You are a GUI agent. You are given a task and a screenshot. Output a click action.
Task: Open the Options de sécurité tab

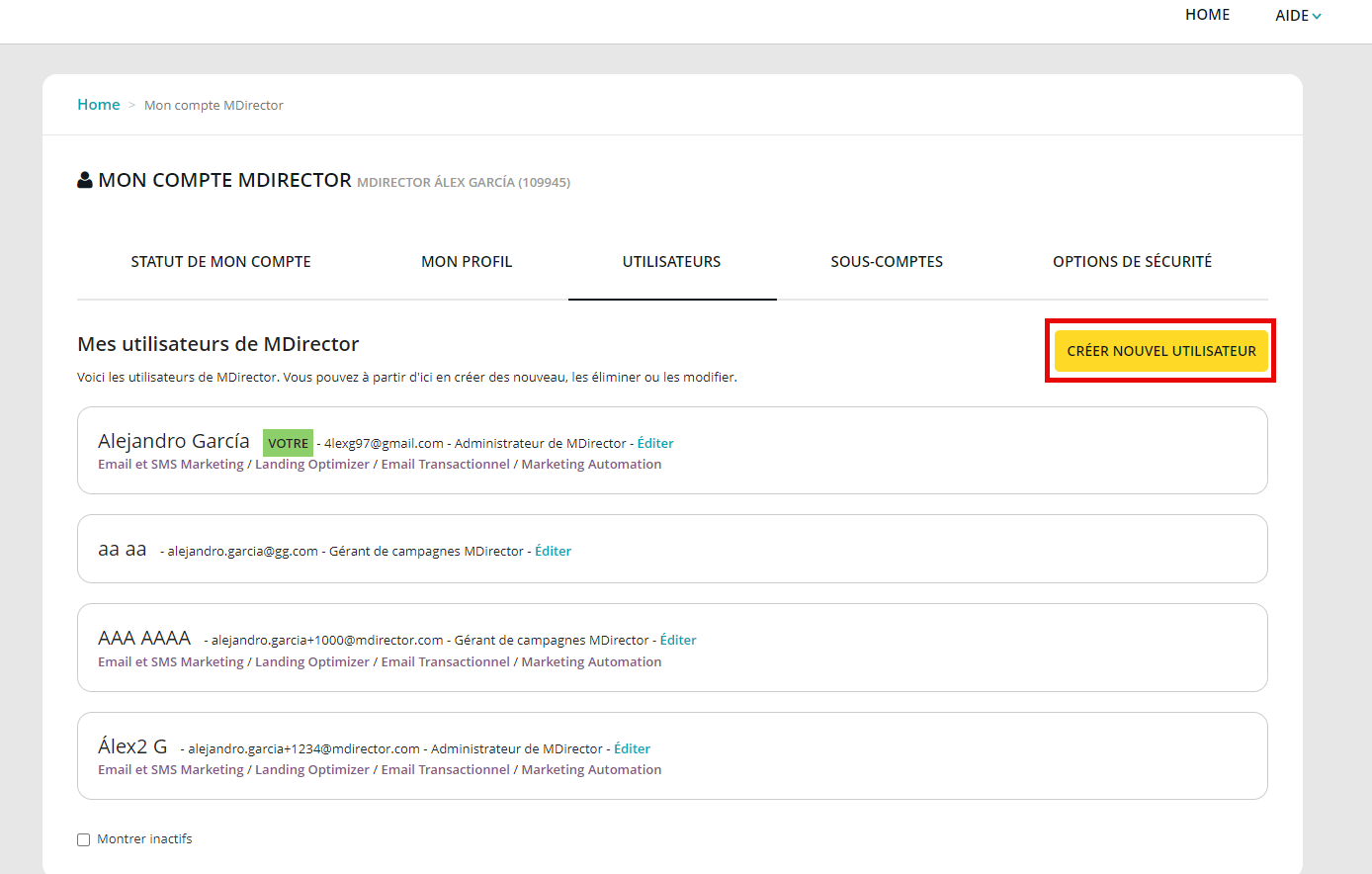pyautogui.click(x=1132, y=262)
